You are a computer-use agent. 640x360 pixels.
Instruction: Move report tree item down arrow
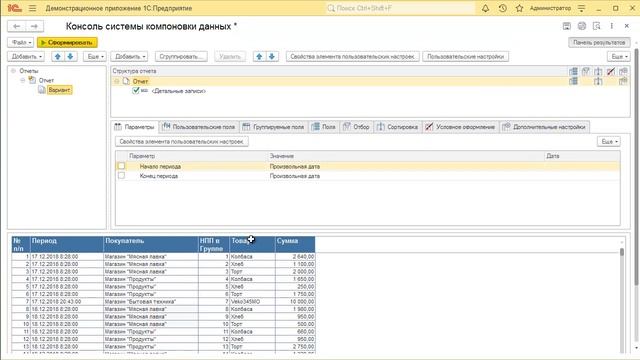[x=70, y=57]
